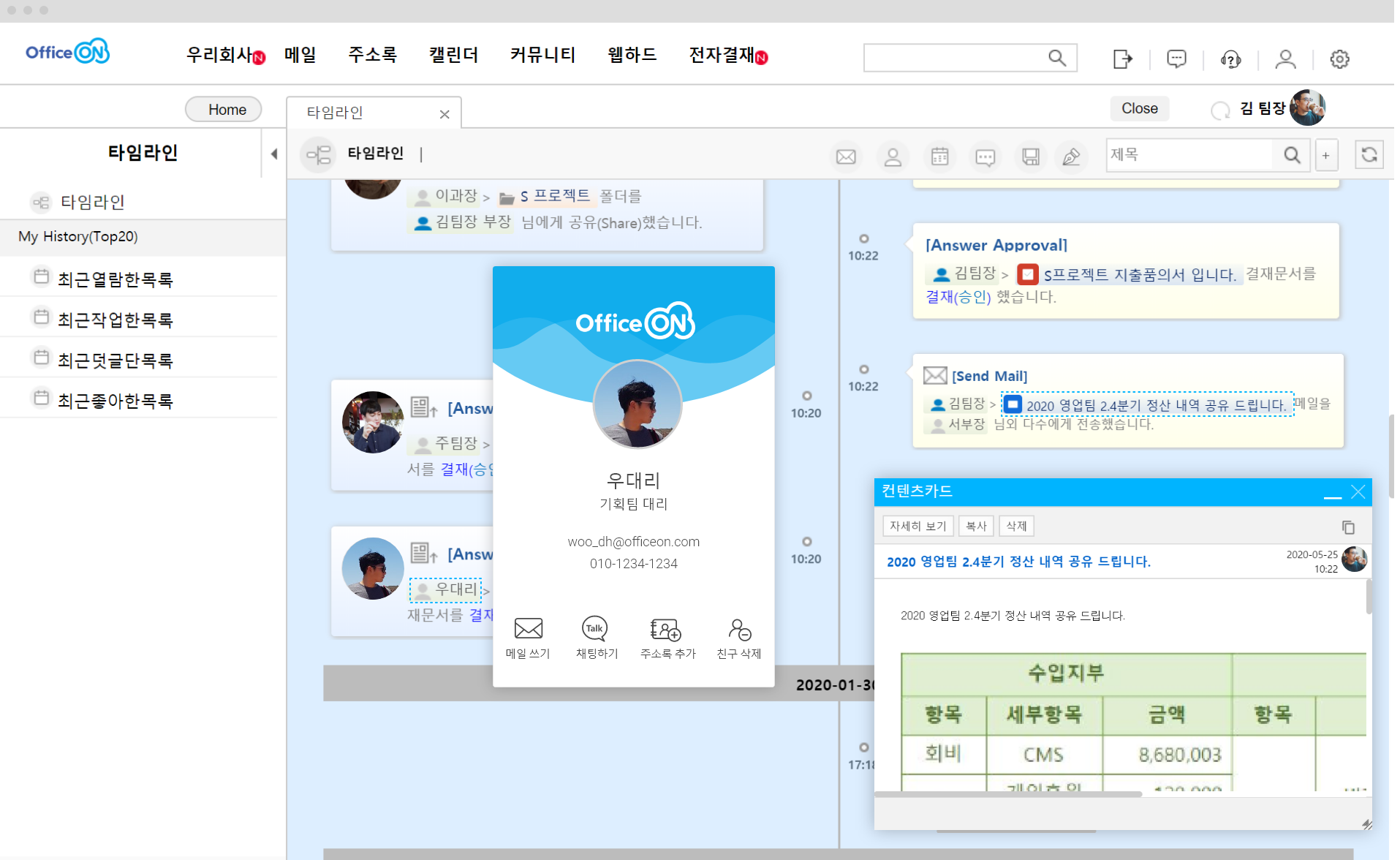Expand 최근좋아한목록 history item
The image size is (1400, 860).
(115, 401)
